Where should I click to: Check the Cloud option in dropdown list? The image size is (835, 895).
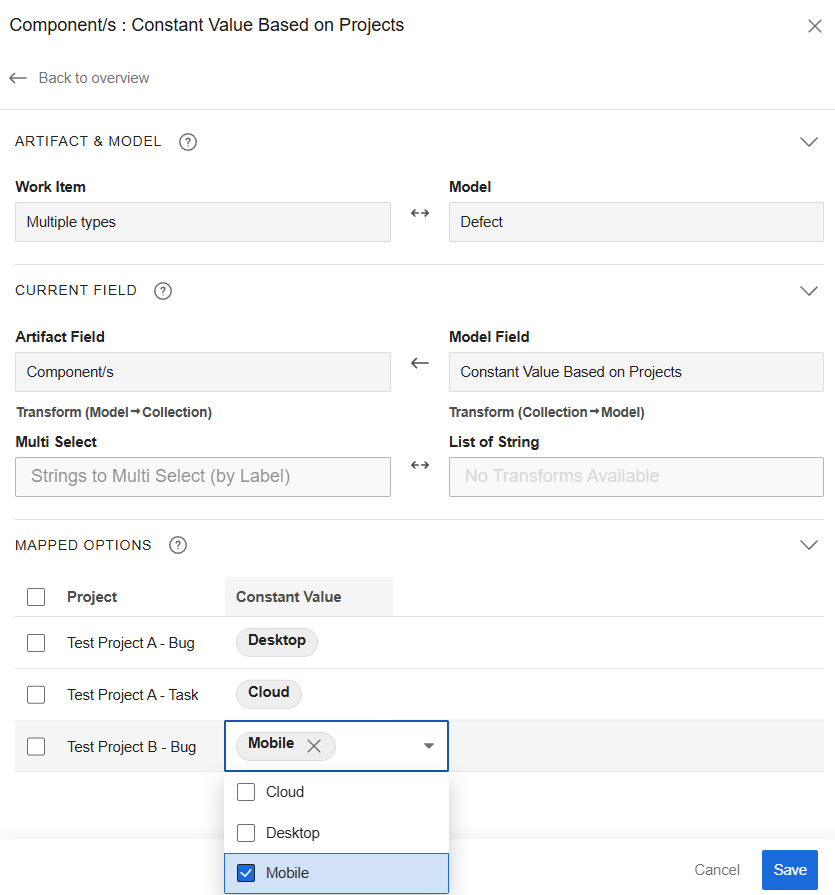[x=246, y=792]
